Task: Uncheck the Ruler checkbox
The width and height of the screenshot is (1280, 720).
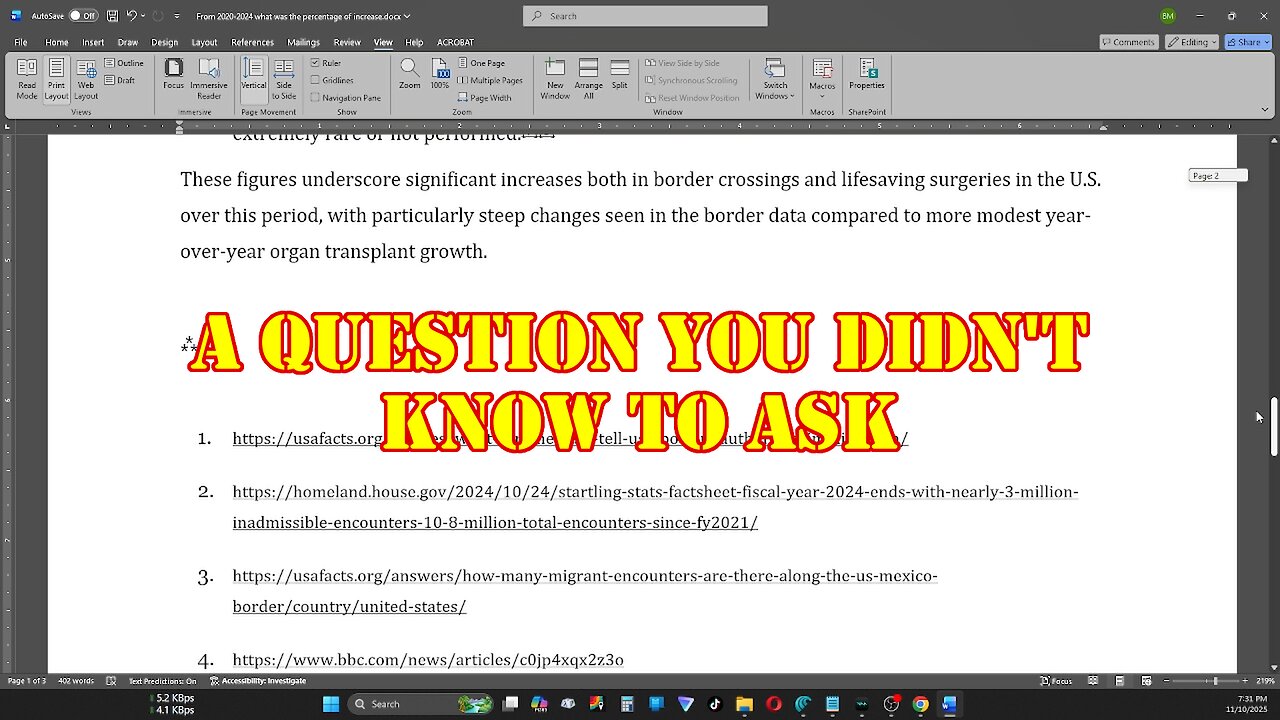Action: point(315,63)
